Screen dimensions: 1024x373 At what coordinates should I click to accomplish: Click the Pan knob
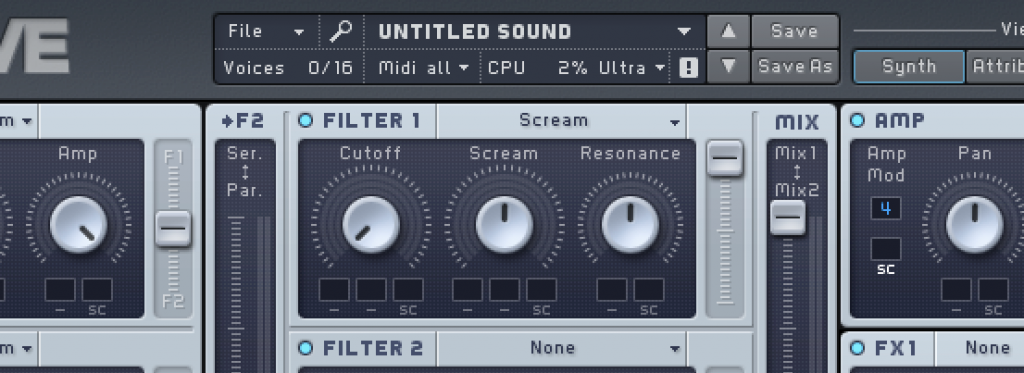974,225
